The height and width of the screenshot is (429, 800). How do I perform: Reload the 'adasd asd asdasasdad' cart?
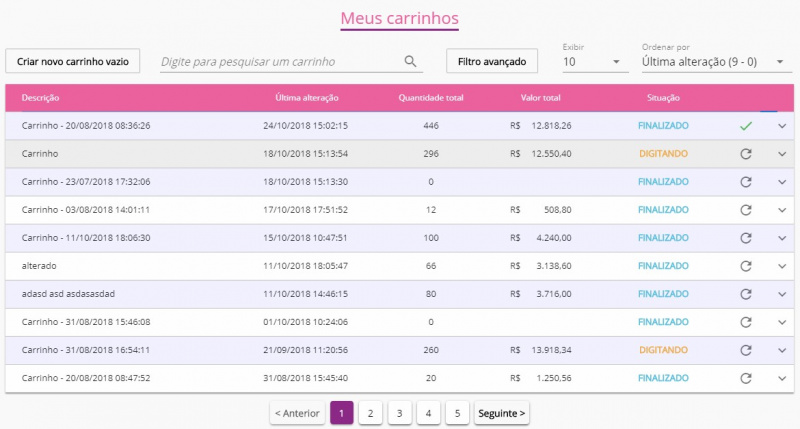[746, 294]
